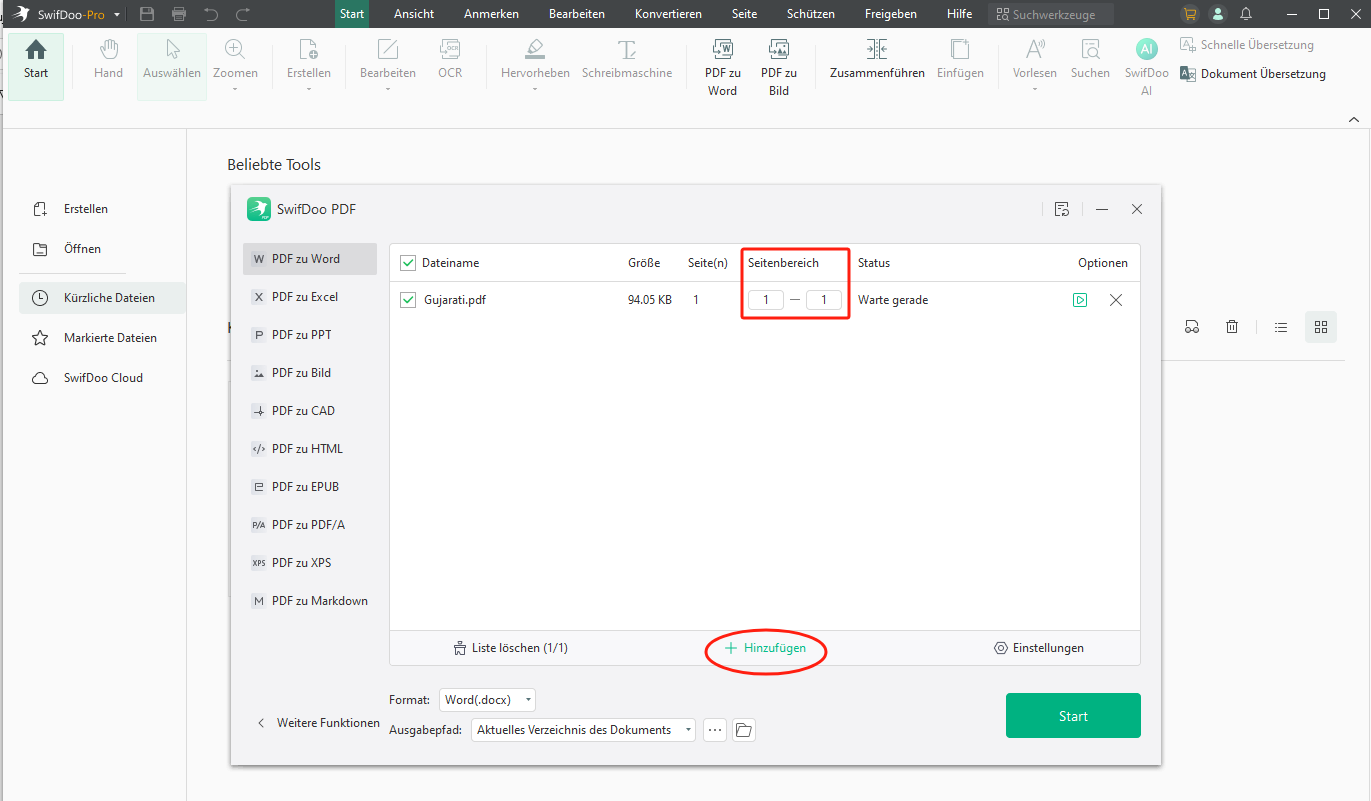The image size is (1371, 801).
Task: Select the Hervorheben highlight tool
Action: point(535,64)
